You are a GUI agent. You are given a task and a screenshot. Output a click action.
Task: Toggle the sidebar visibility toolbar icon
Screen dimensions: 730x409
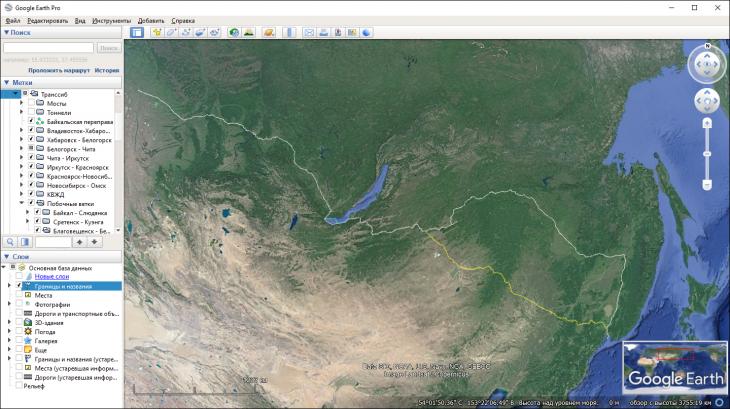[137, 32]
